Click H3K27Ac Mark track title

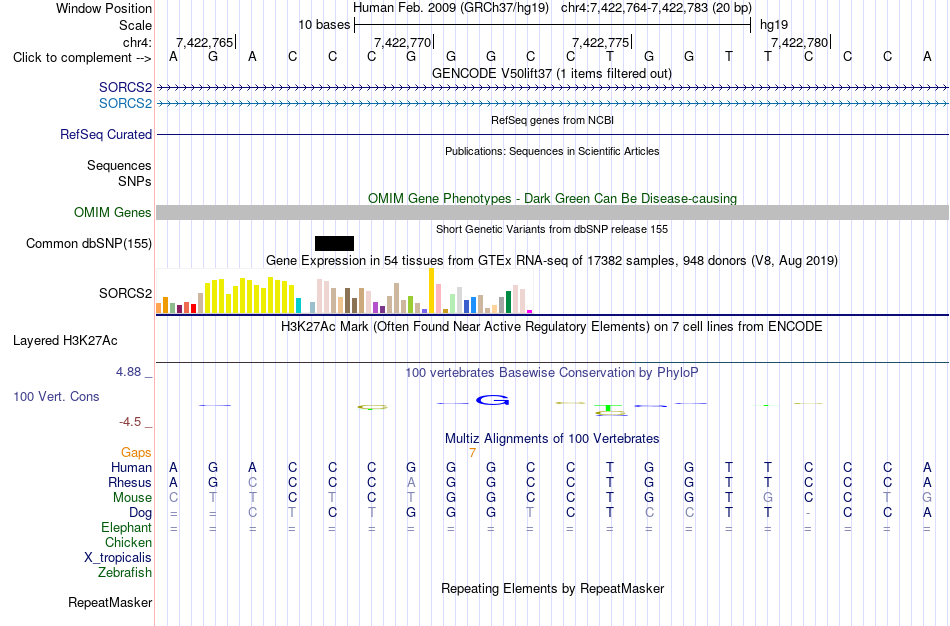coord(552,327)
